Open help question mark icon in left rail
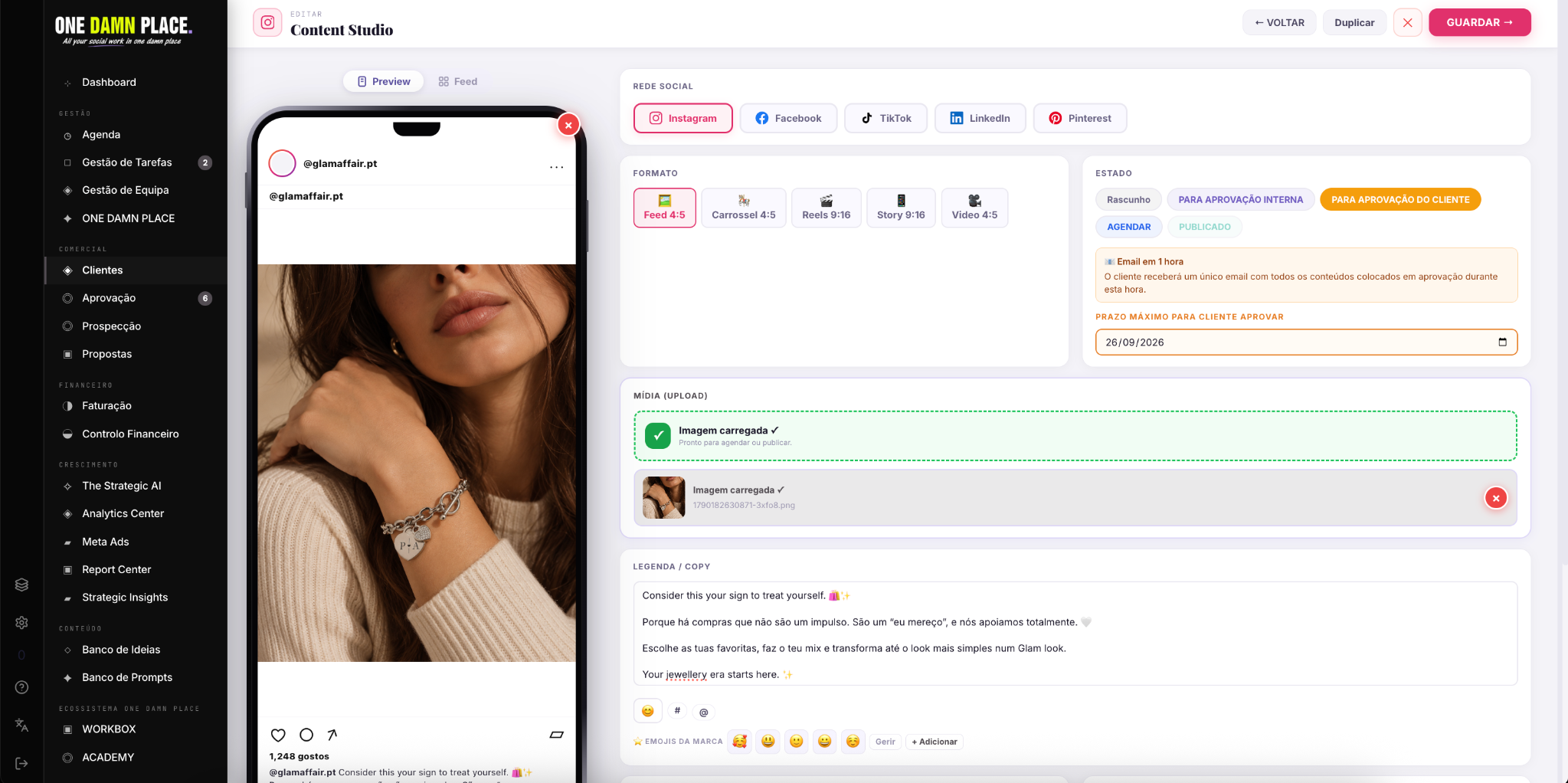 21,687
